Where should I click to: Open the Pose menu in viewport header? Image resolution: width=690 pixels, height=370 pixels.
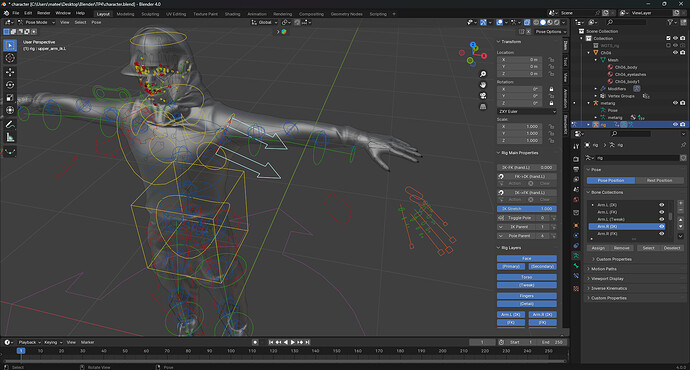click(x=96, y=22)
